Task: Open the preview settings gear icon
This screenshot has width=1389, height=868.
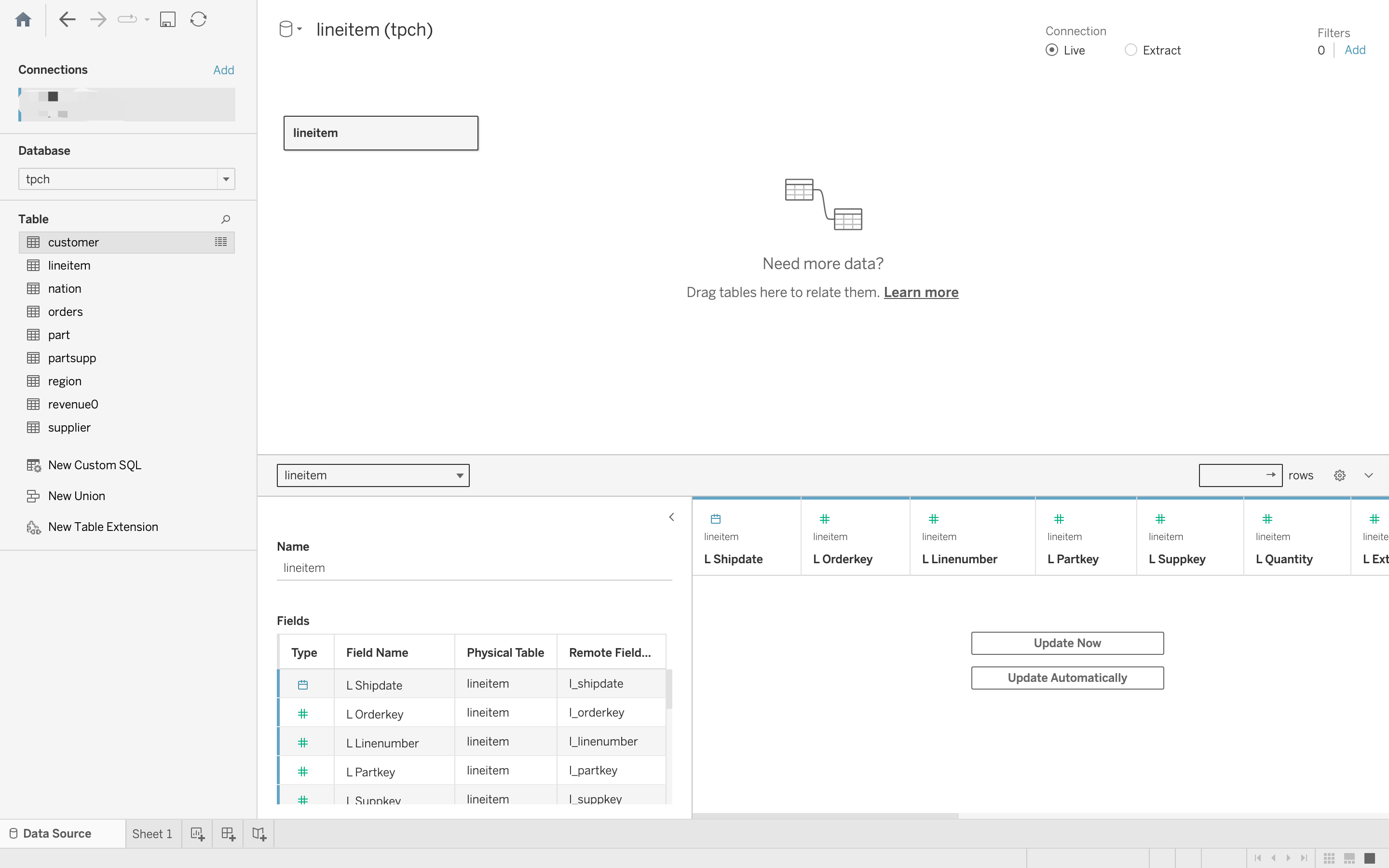Action: (x=1340, y=475)
